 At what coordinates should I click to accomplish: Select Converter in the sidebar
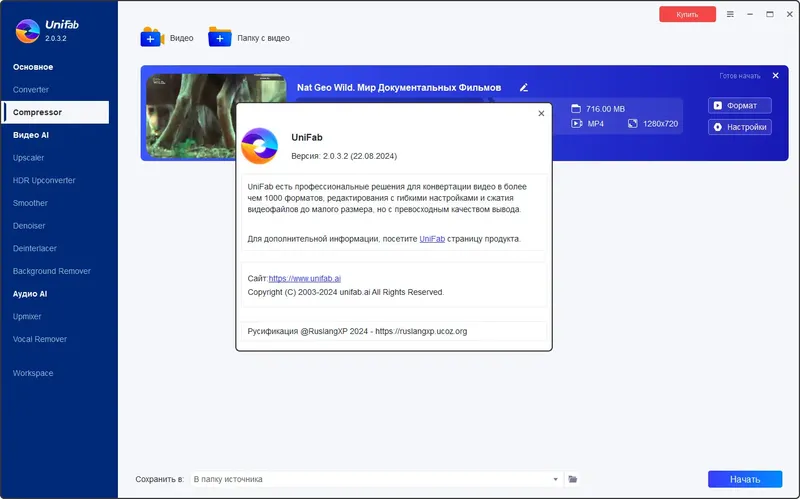pyautogui.click(x=31, y=90)
